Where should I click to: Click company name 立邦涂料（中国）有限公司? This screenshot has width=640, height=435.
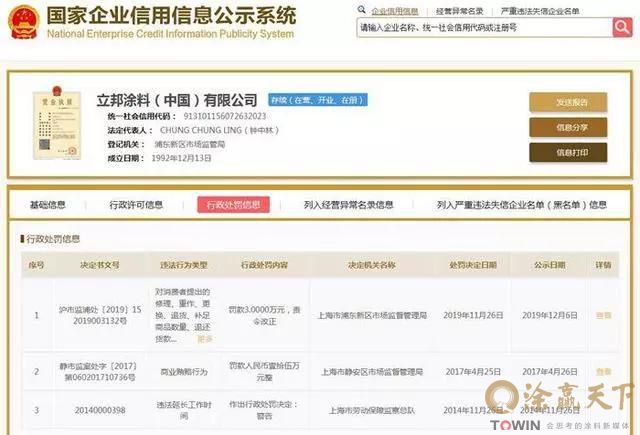[177, 100]
